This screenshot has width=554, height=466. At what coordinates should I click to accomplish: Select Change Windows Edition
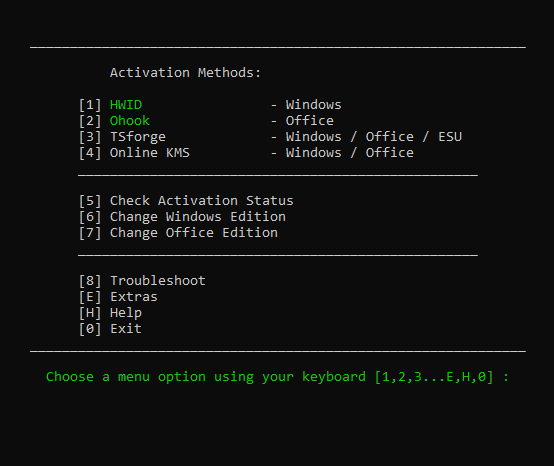point(198,217)
